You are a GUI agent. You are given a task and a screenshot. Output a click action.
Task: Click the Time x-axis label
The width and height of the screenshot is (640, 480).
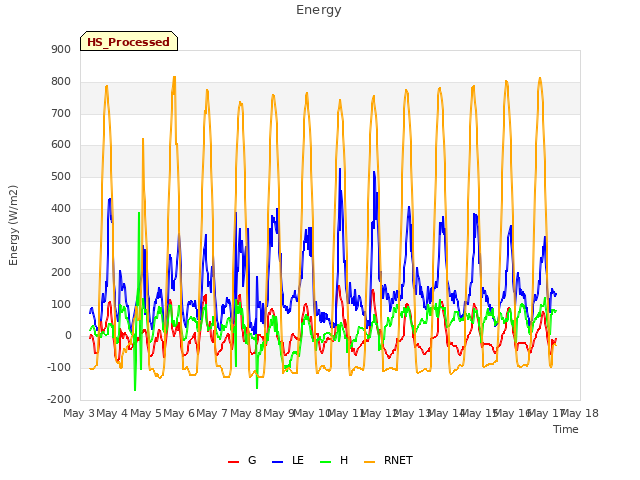566,429
